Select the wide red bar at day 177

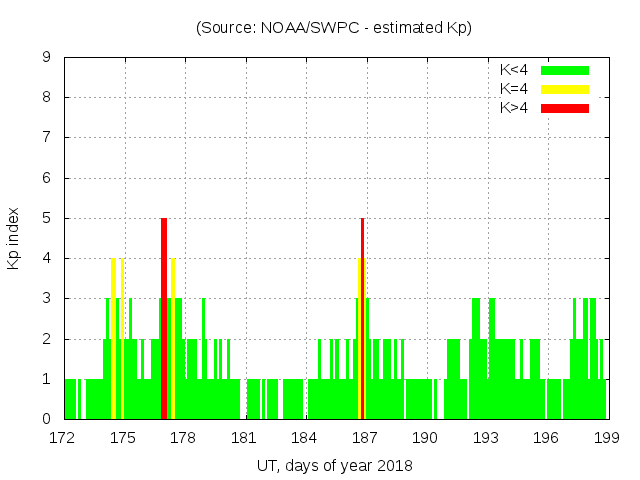(164, 318)
